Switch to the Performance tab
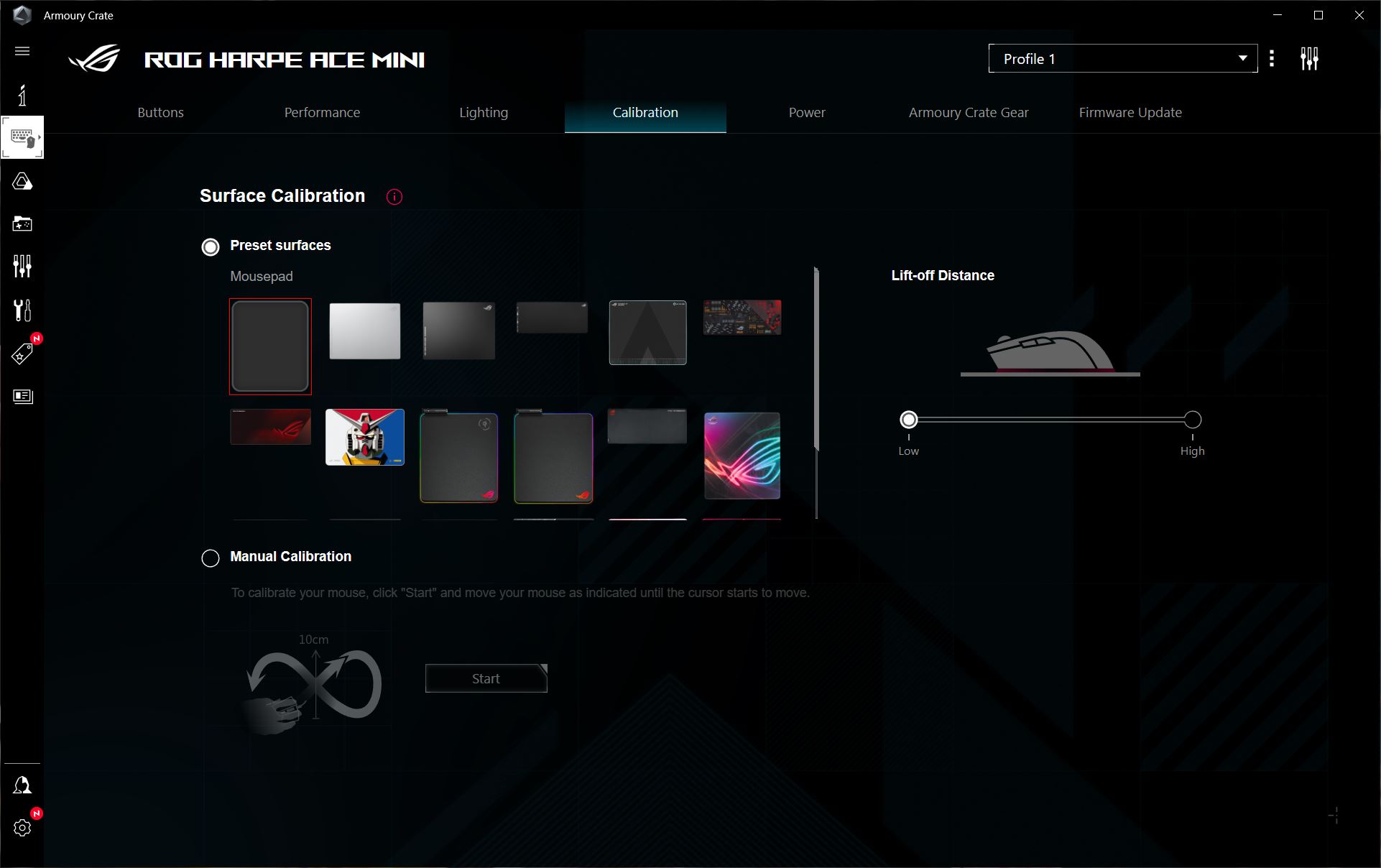 [322, 112]
